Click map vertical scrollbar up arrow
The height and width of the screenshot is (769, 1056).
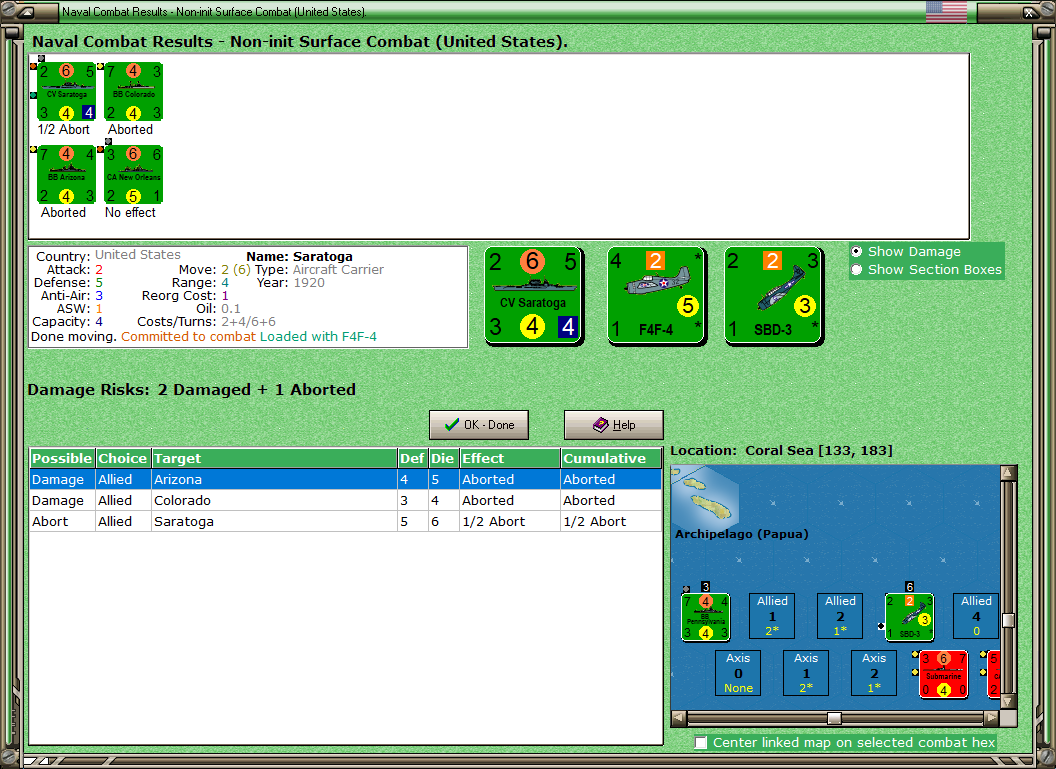[x=1008, y=473]
